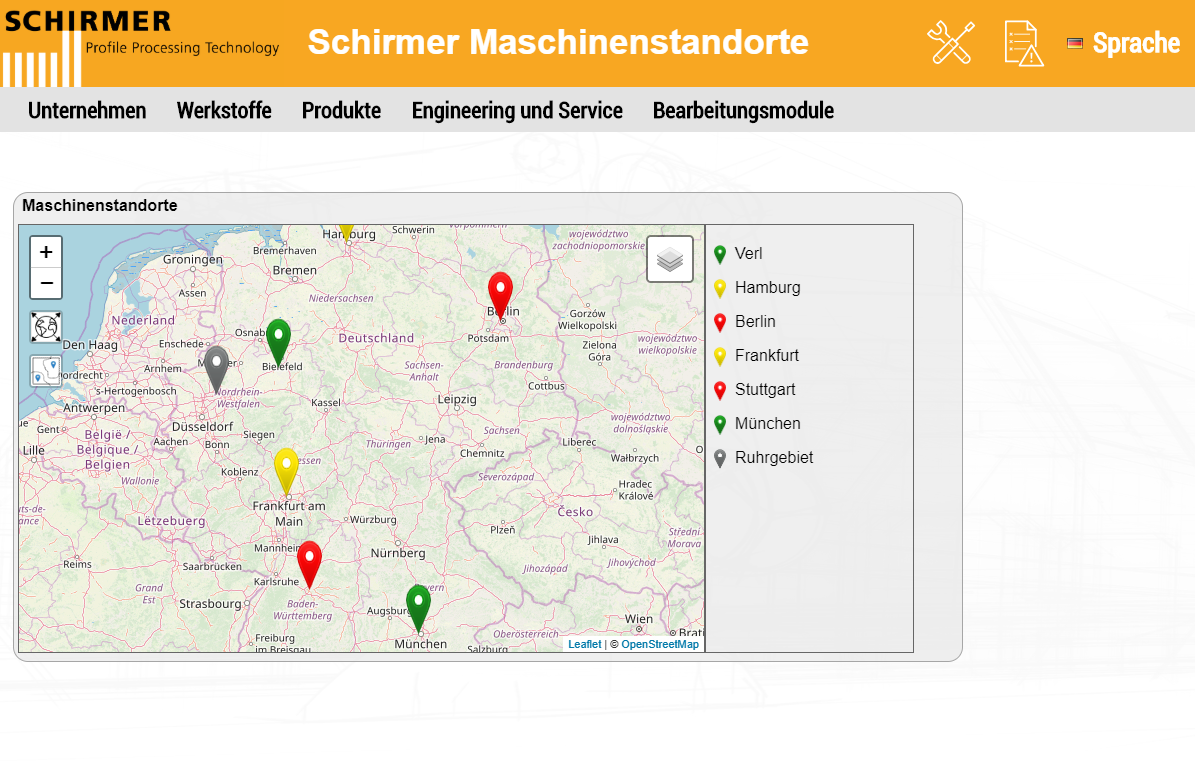Zoom out on the map
This screenshot has height=768, width=1195.
coord(46,283)
